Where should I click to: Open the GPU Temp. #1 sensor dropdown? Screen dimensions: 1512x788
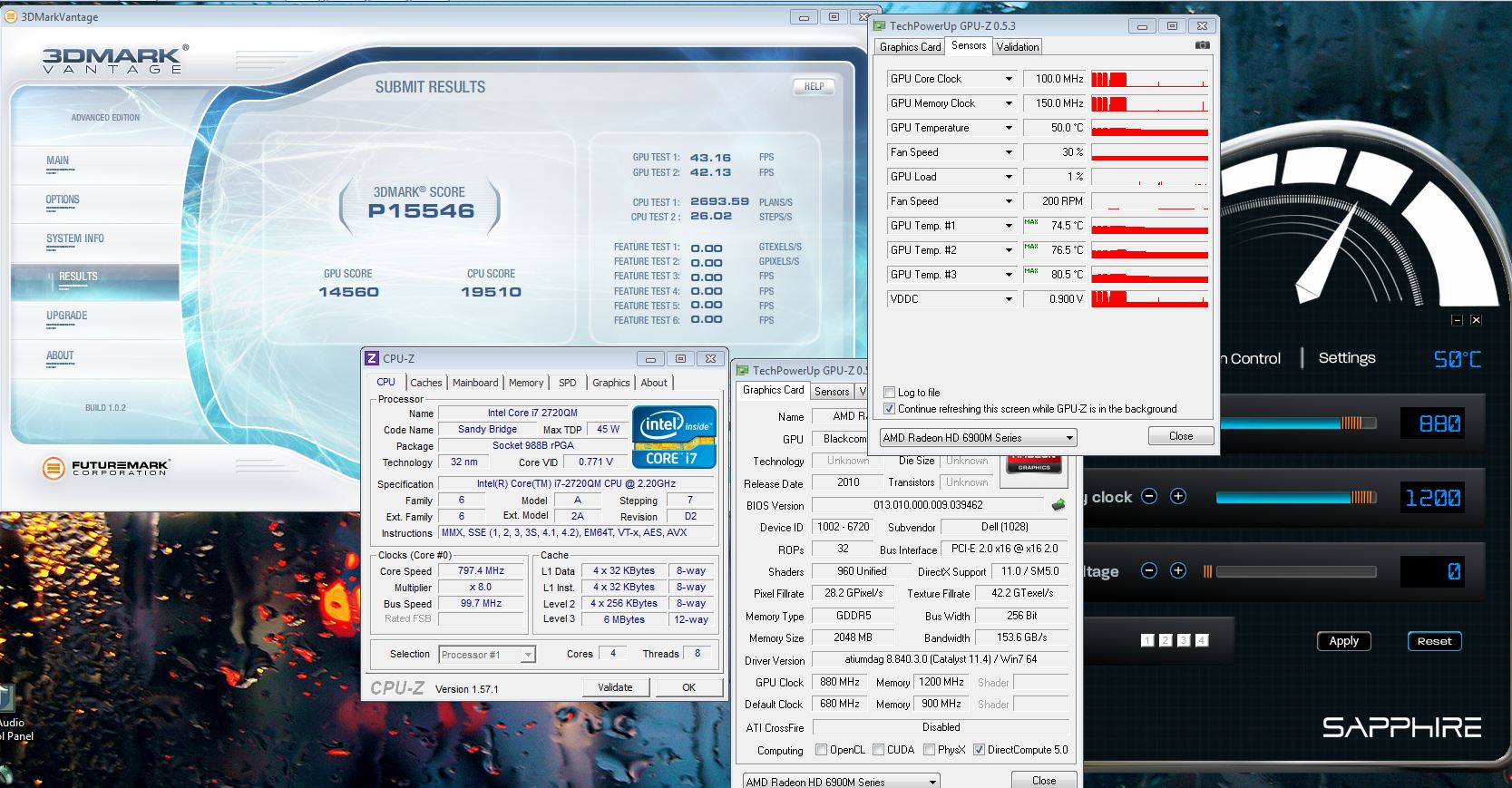pos(1008,226)
